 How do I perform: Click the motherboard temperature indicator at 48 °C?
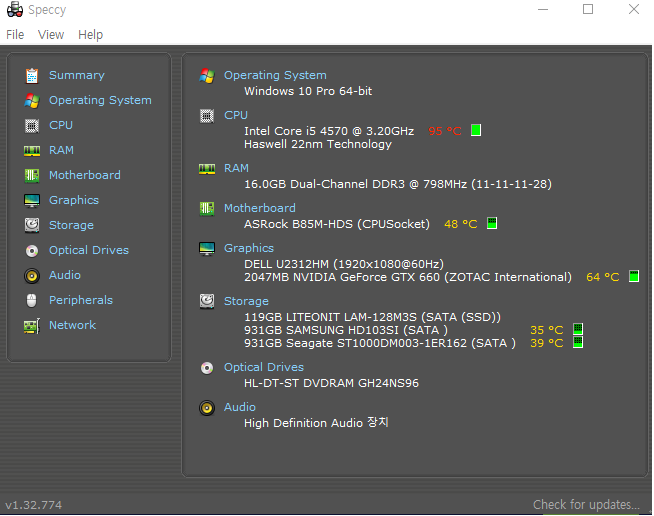492,223
